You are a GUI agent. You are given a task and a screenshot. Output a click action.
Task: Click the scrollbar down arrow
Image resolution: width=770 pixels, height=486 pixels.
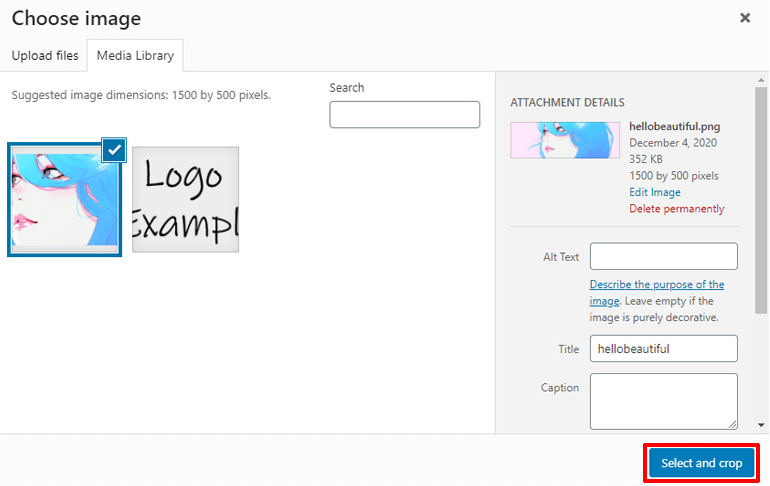pos(761,426)
